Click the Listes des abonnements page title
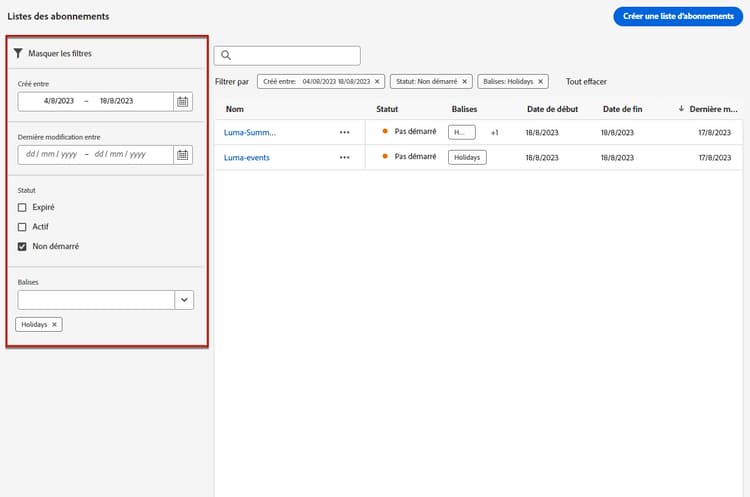Image resolution: width=750 pixels, height=497 pixels. [58, 16]
